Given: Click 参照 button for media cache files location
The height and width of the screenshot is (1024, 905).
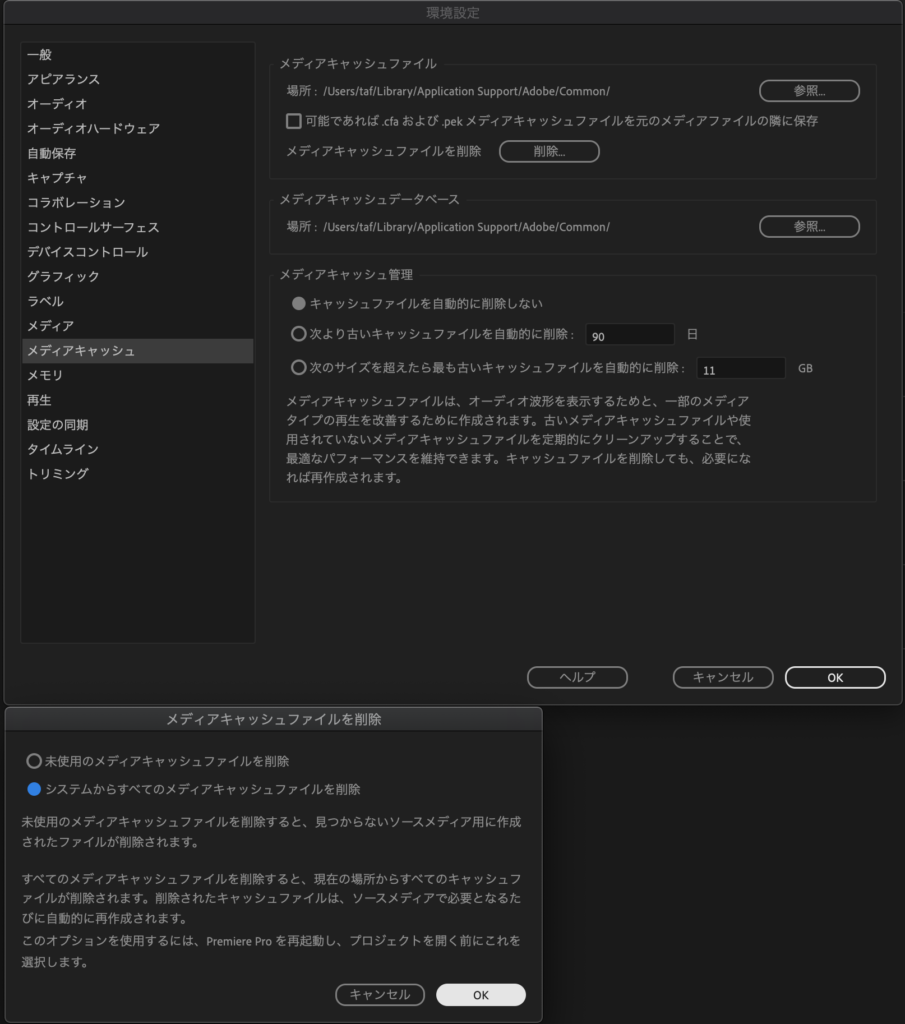Looking at the screenshot, I should 809,91.
